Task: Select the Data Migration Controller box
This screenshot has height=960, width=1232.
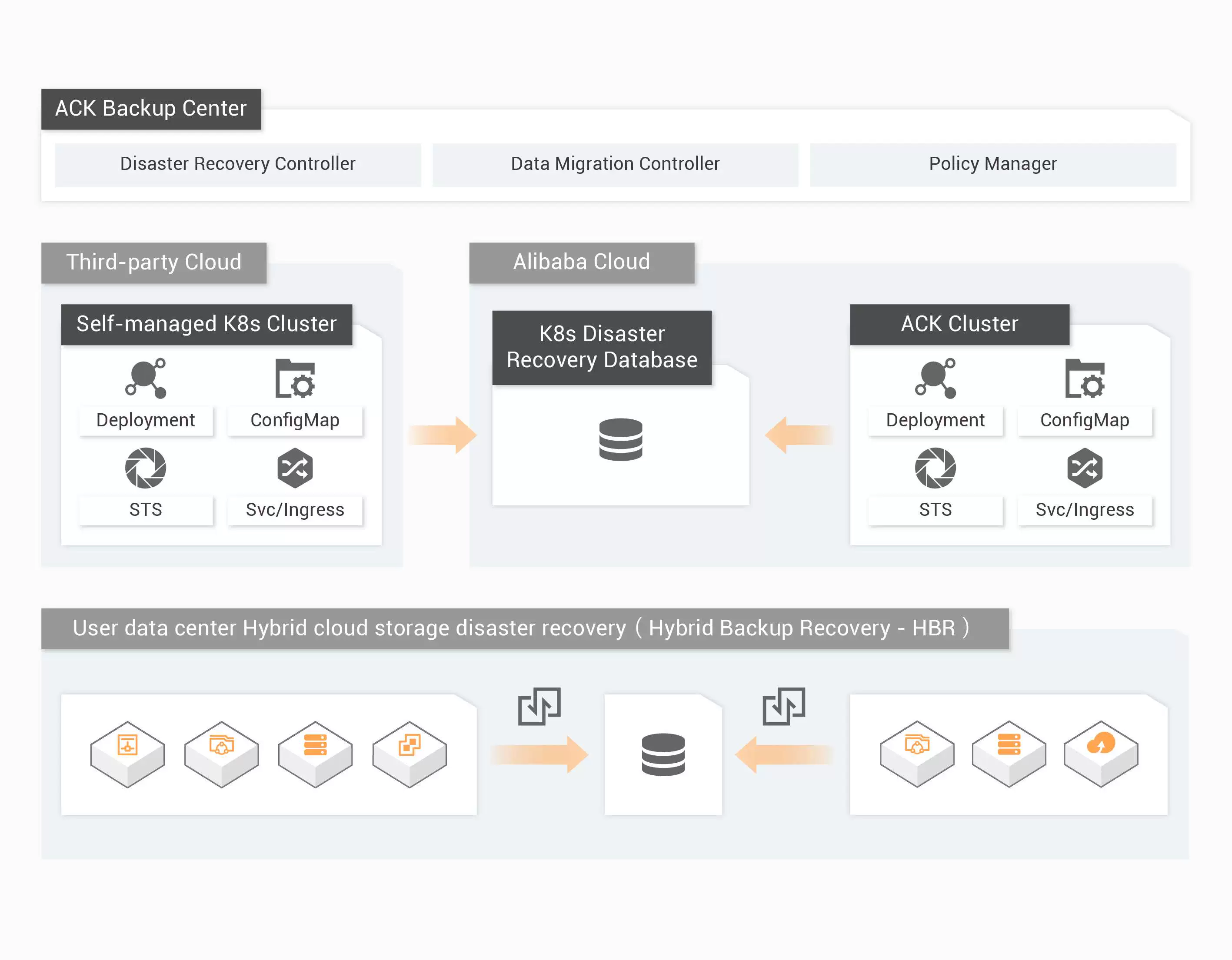Action: click(x=615, y=164)
